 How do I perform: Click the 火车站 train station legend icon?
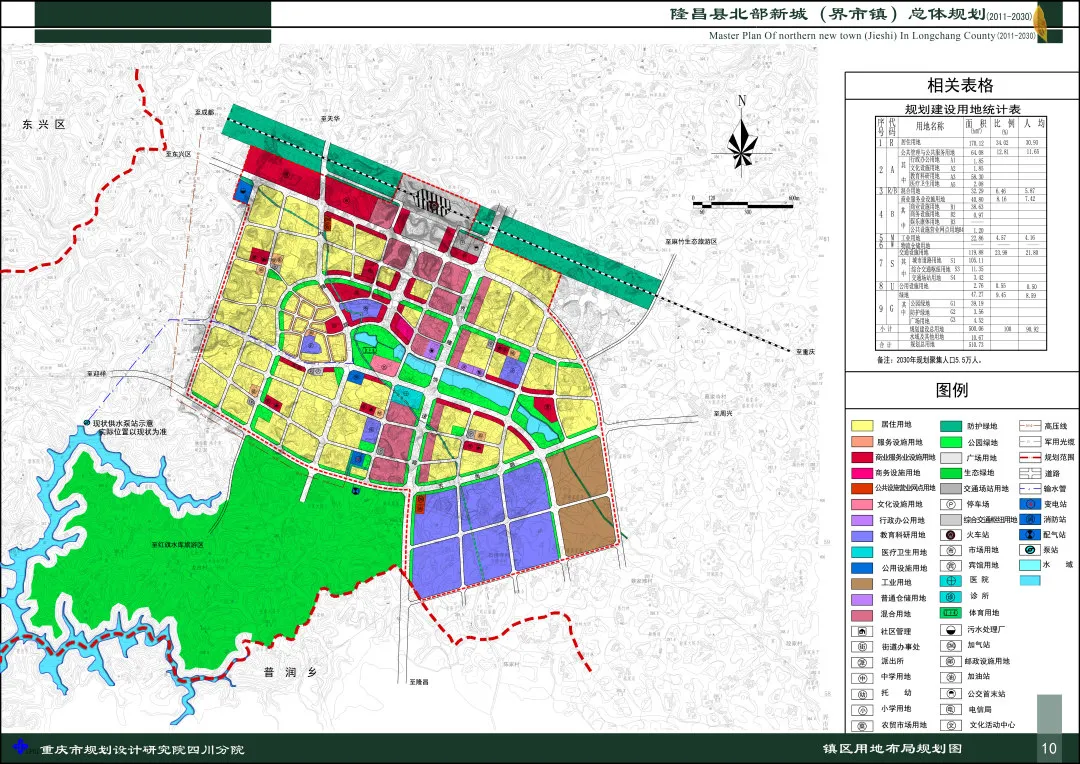click(949, 534)
